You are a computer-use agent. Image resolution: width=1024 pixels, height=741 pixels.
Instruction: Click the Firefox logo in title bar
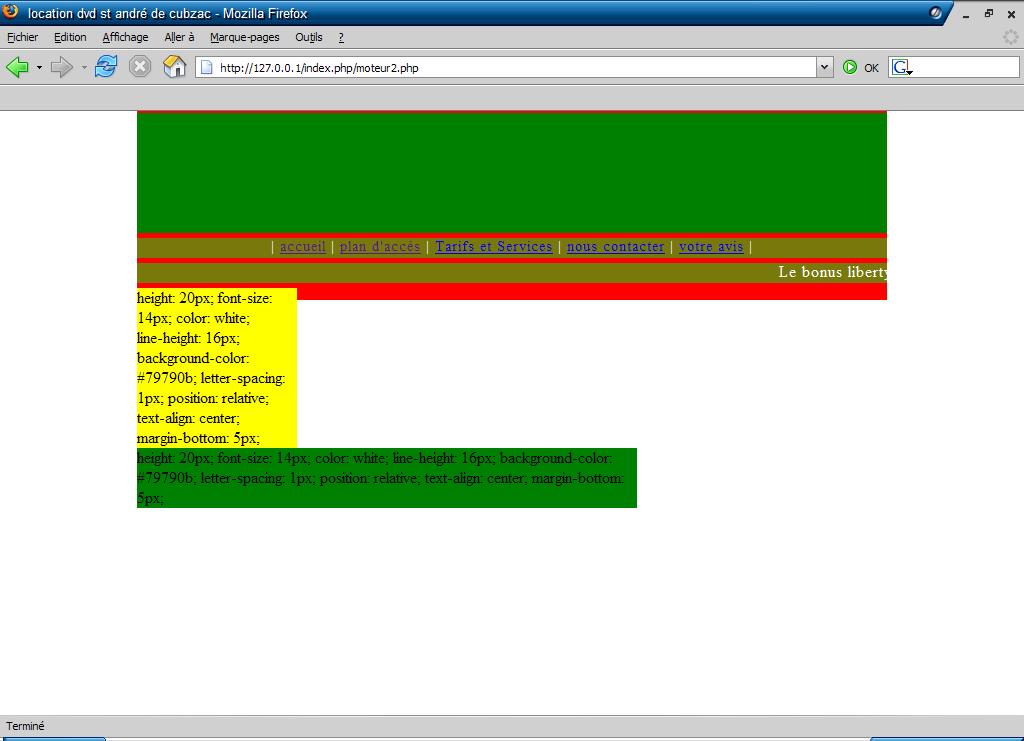click(10, 11)
